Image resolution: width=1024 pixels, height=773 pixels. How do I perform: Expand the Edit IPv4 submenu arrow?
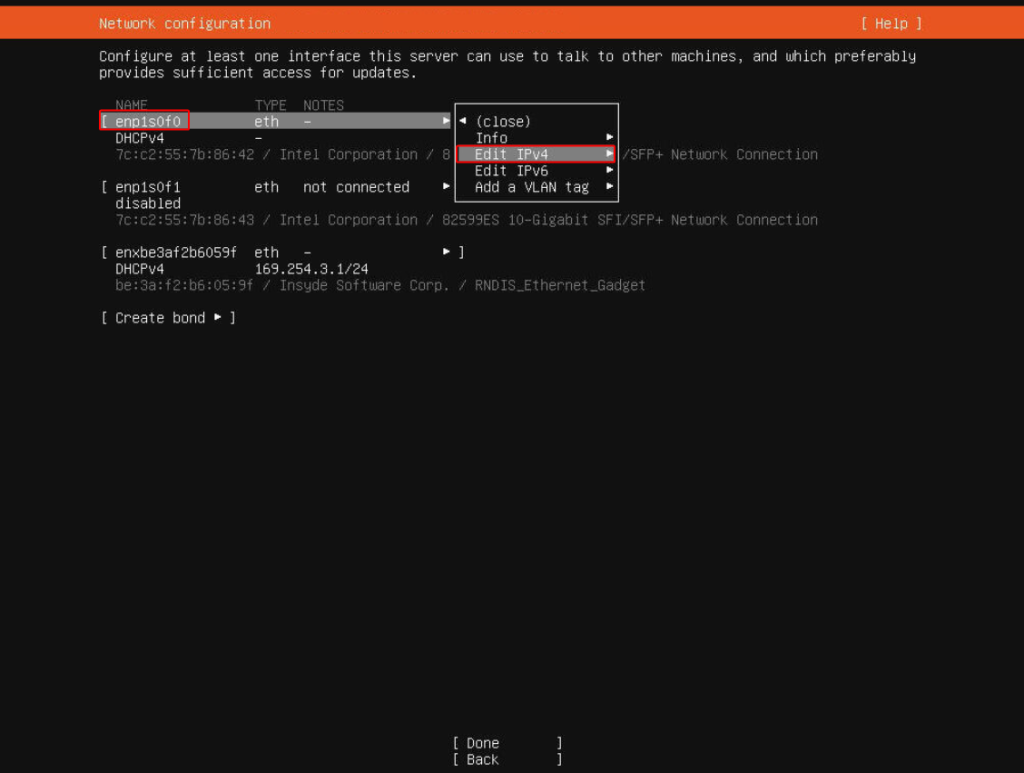click(610, 154)
